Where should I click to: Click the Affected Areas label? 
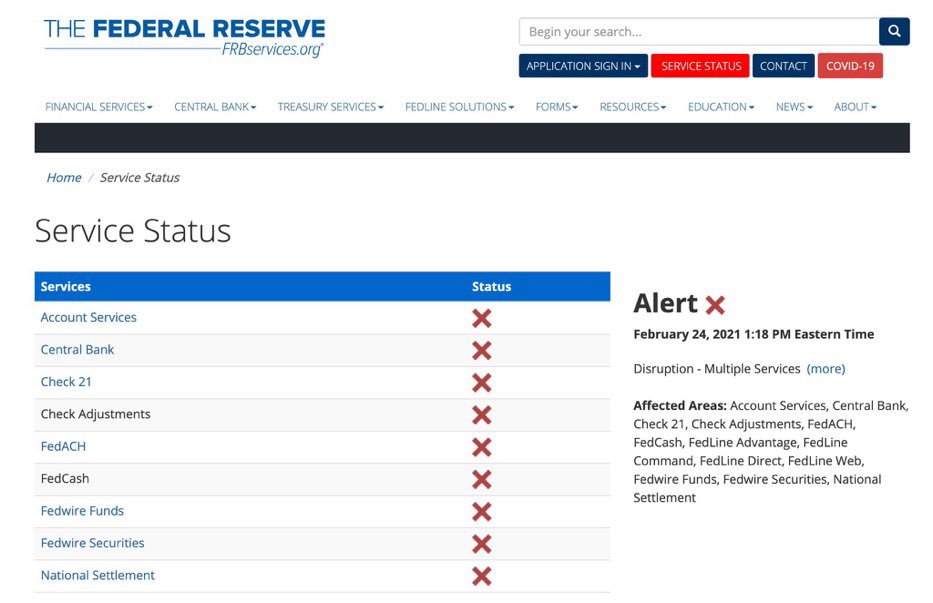(x=680, y=405)
